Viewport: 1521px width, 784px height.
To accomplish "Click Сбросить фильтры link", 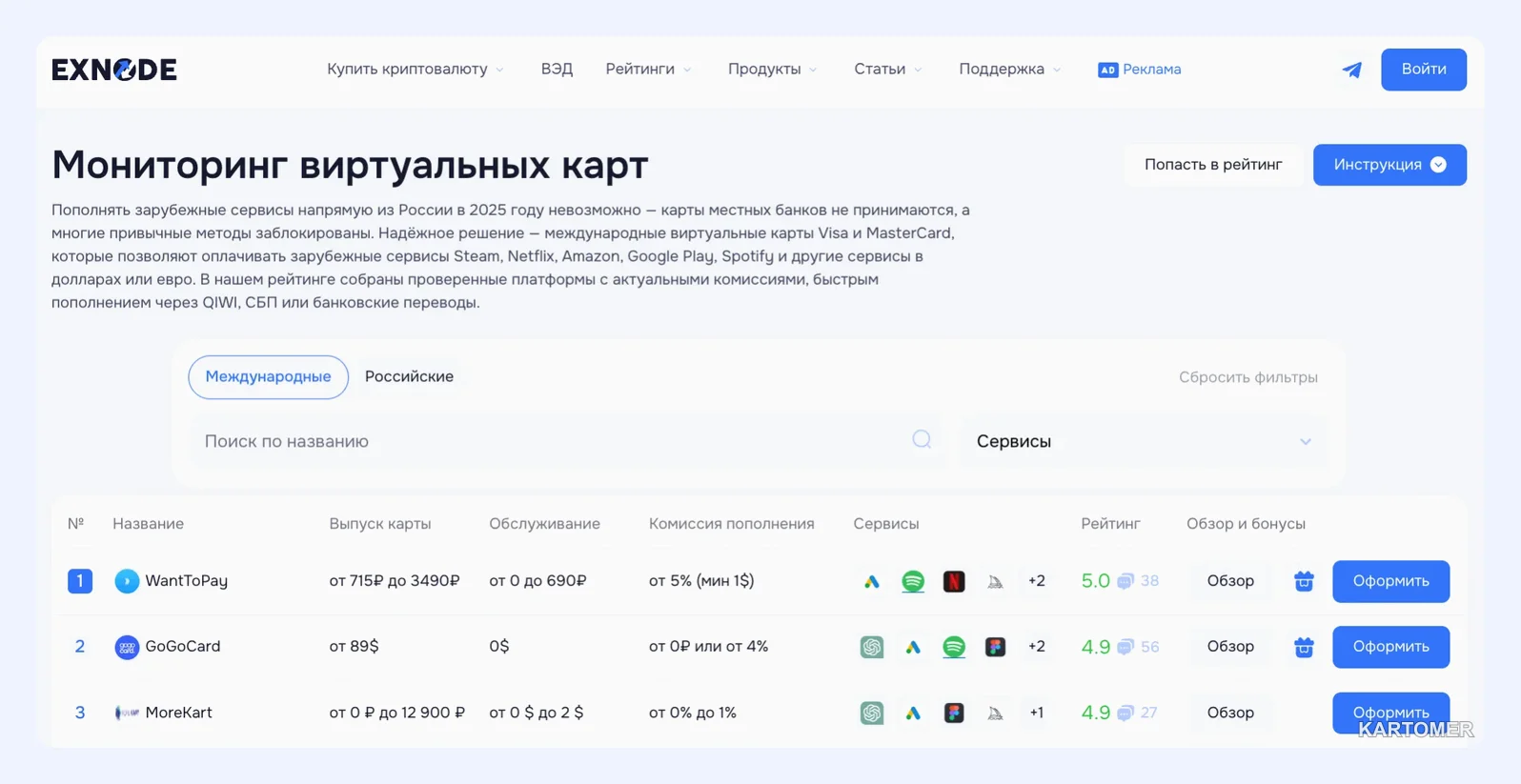I will click(1248, 377).
